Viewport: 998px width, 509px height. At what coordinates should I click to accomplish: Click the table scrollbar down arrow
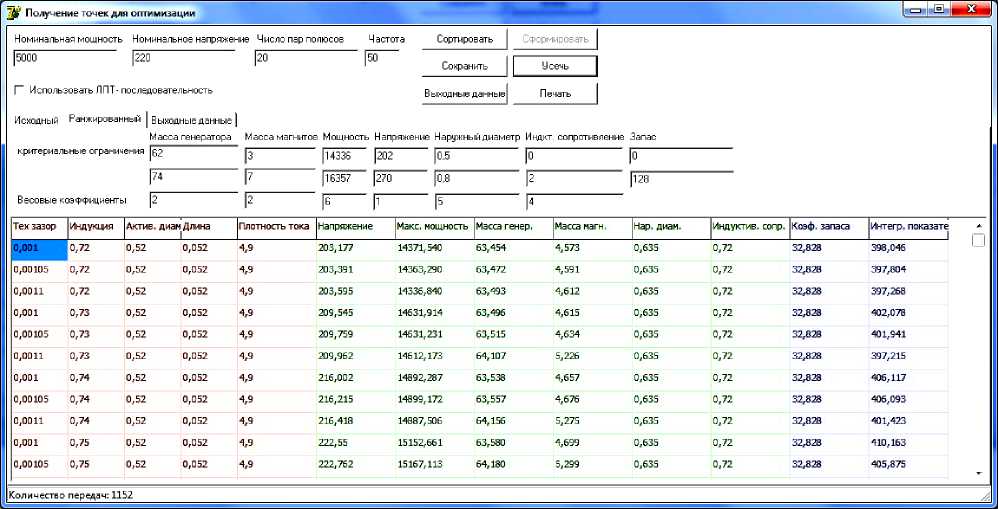coord(977,472)
